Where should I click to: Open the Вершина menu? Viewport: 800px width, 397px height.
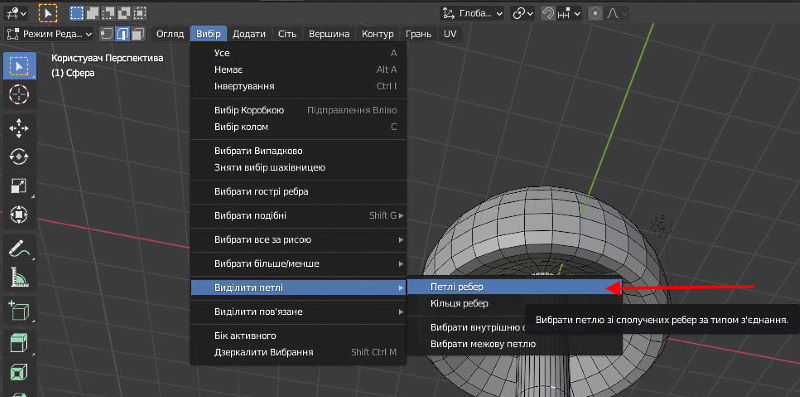pyautogui.click(x=329, y=34)
